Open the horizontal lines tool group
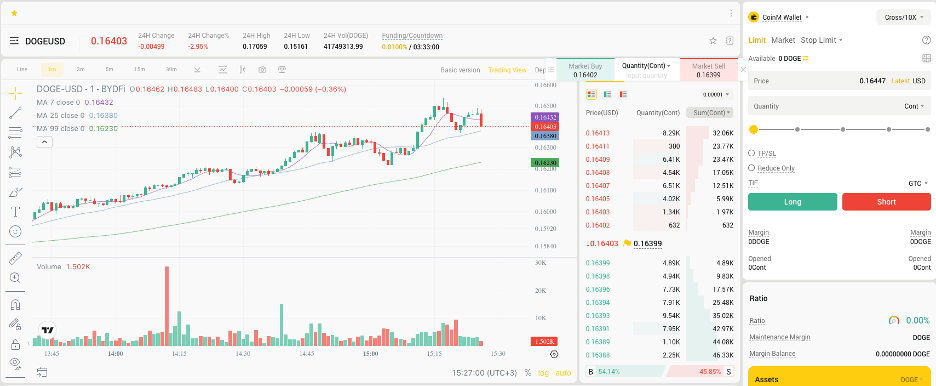The width and height of the screenshot is (936, 386). (16, 132)
